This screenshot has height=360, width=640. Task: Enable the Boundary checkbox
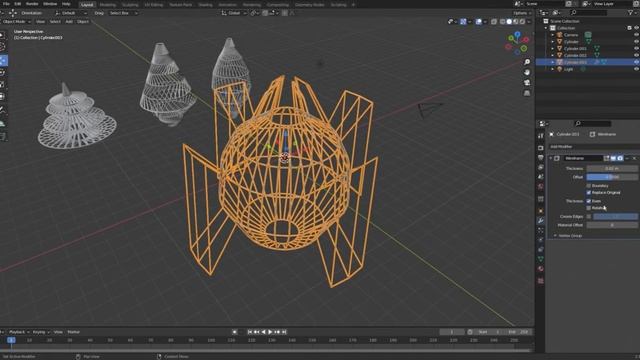click(x=589, y=186)
